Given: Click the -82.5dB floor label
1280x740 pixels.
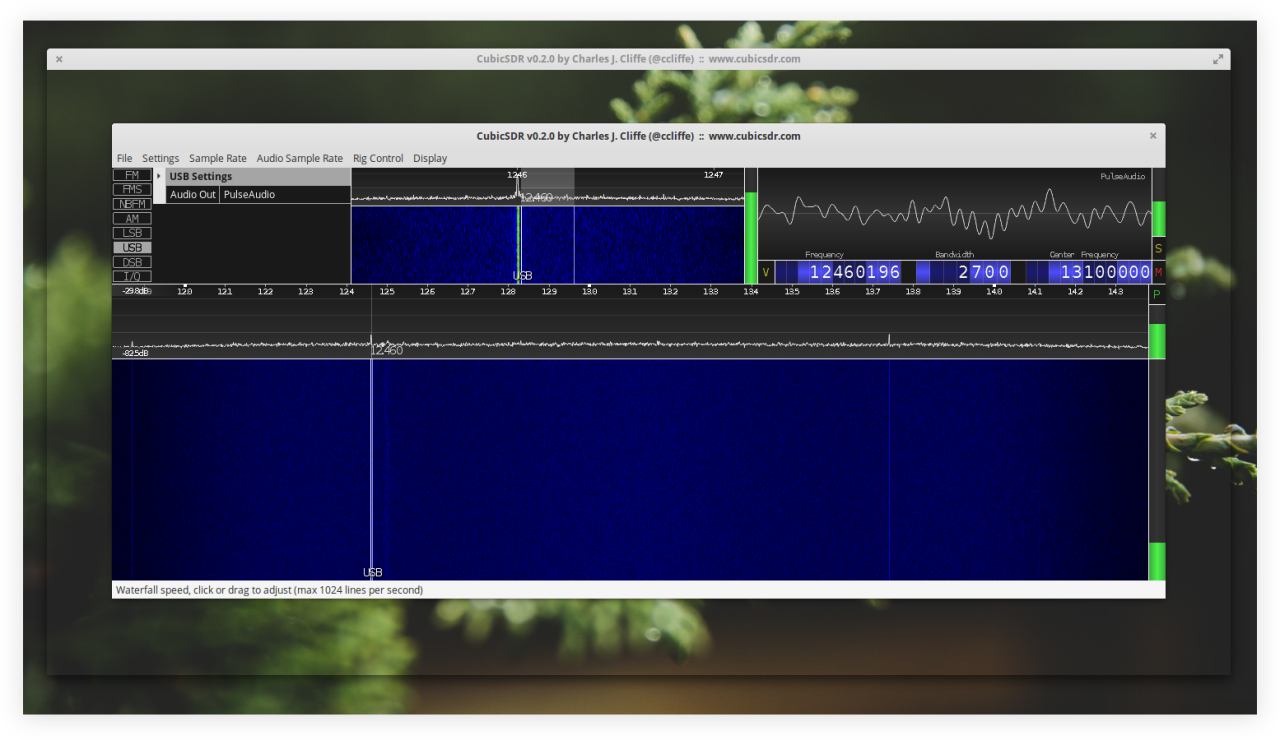Looking at the screenshot, I should tap(134, 353).
